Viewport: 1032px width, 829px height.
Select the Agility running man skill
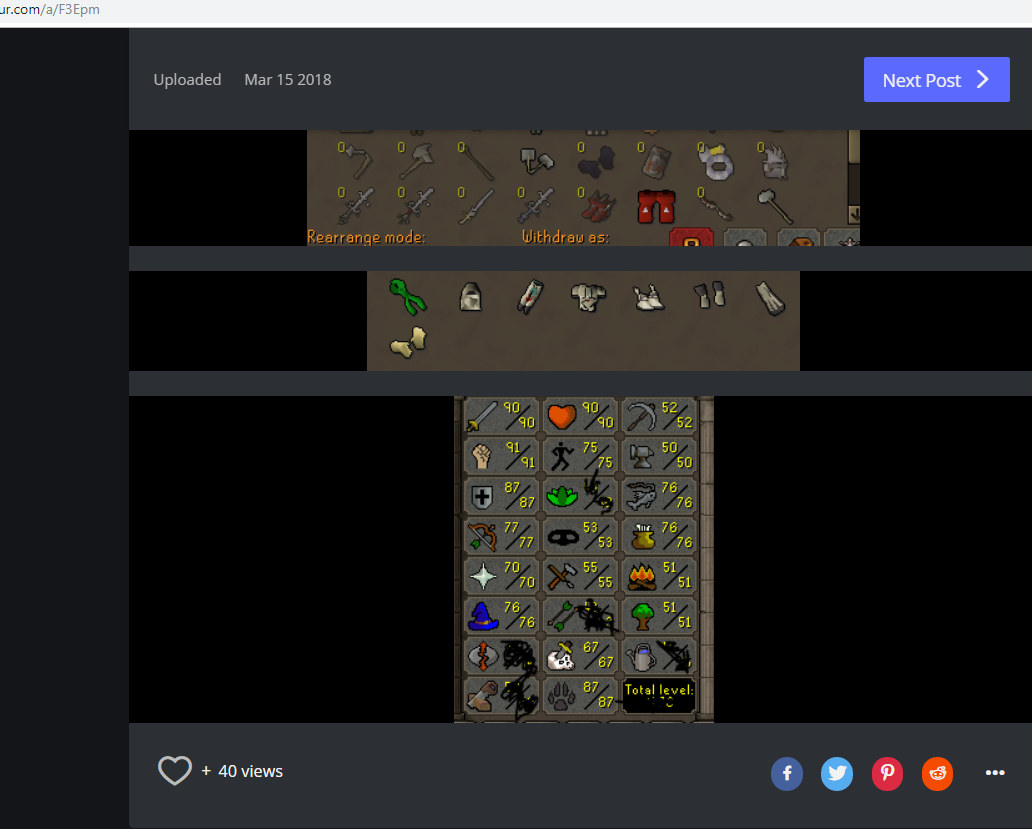point(561,456)
